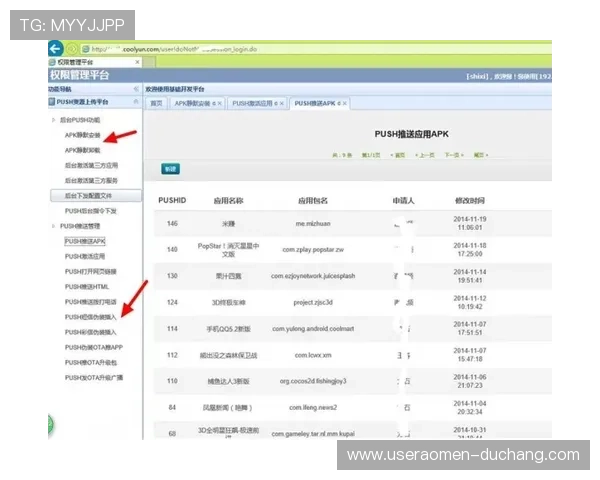600x480 pixels.
Task: Click the 2014-11-19 11:06:01 timestamp cell
Action: [470, 223]
